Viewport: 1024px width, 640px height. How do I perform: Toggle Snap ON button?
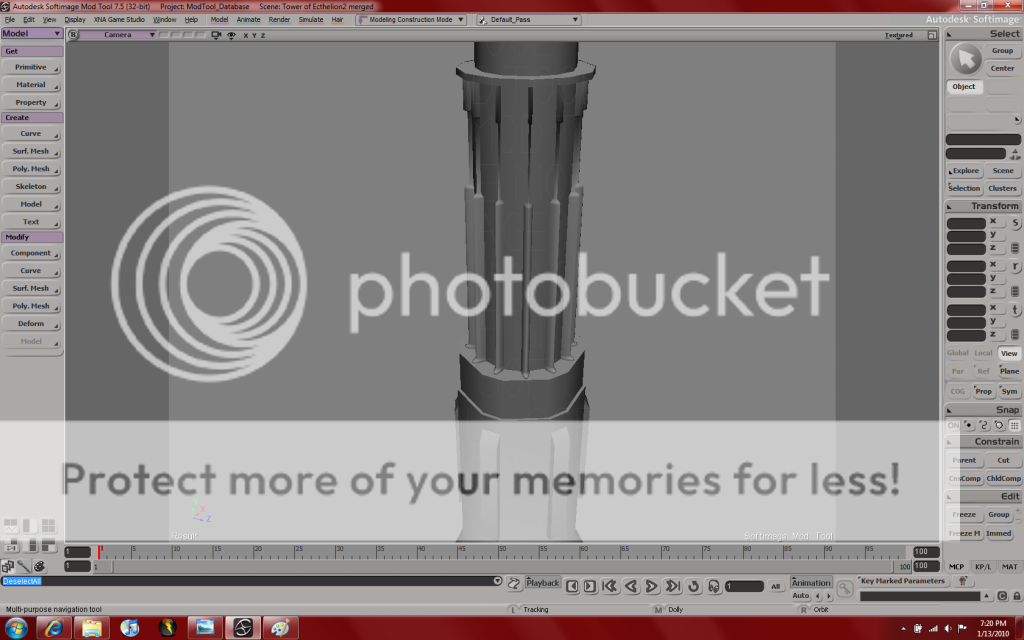coord(953,425)
